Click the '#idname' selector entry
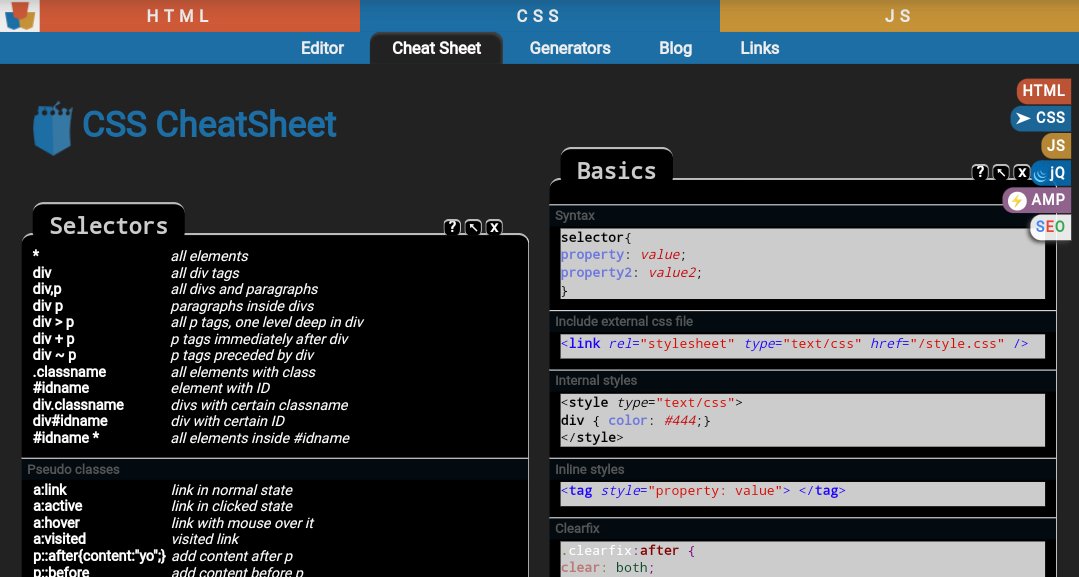This screenshot has height=577, width=1079. tap(61, 388)
